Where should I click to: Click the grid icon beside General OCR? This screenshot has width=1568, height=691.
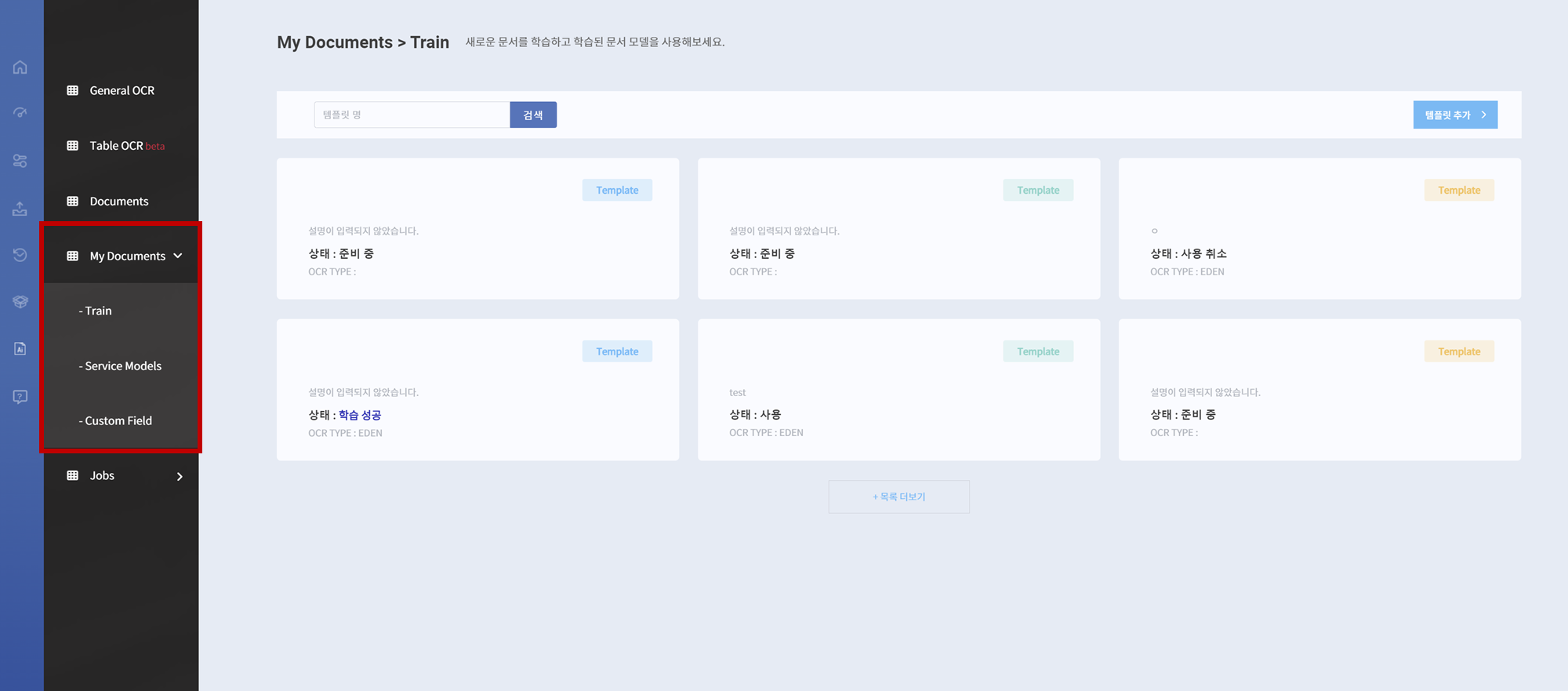(73, 90)
